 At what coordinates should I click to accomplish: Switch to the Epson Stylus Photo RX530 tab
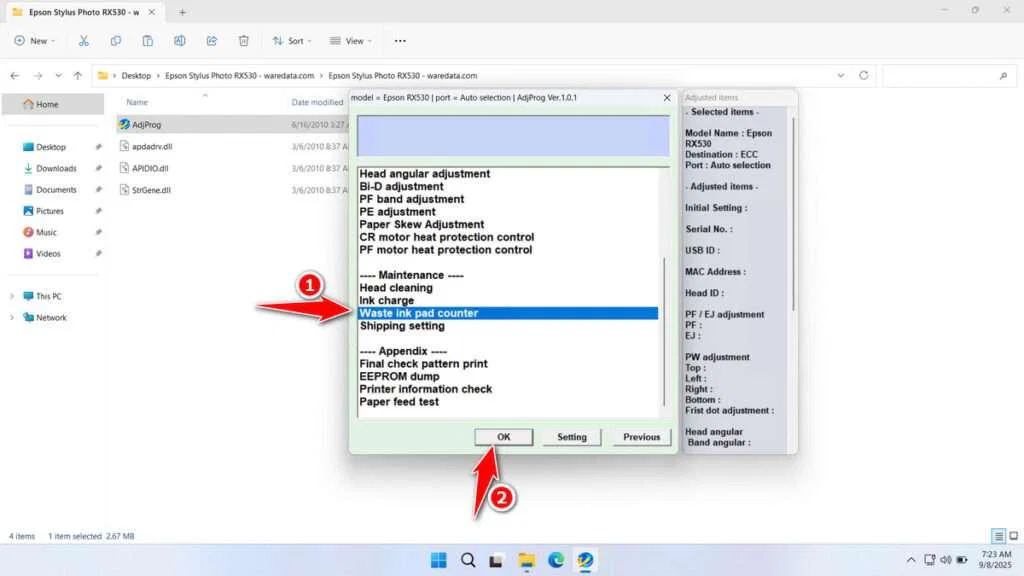85,13
